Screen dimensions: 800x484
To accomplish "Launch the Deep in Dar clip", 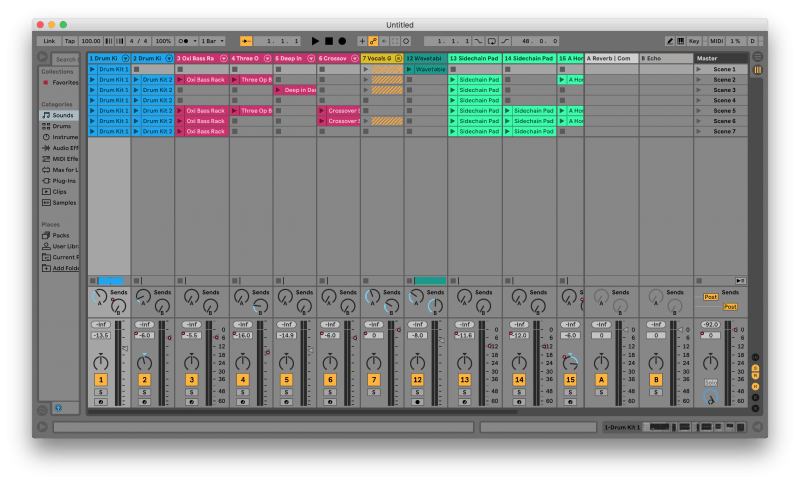I will tap(278, 90).
